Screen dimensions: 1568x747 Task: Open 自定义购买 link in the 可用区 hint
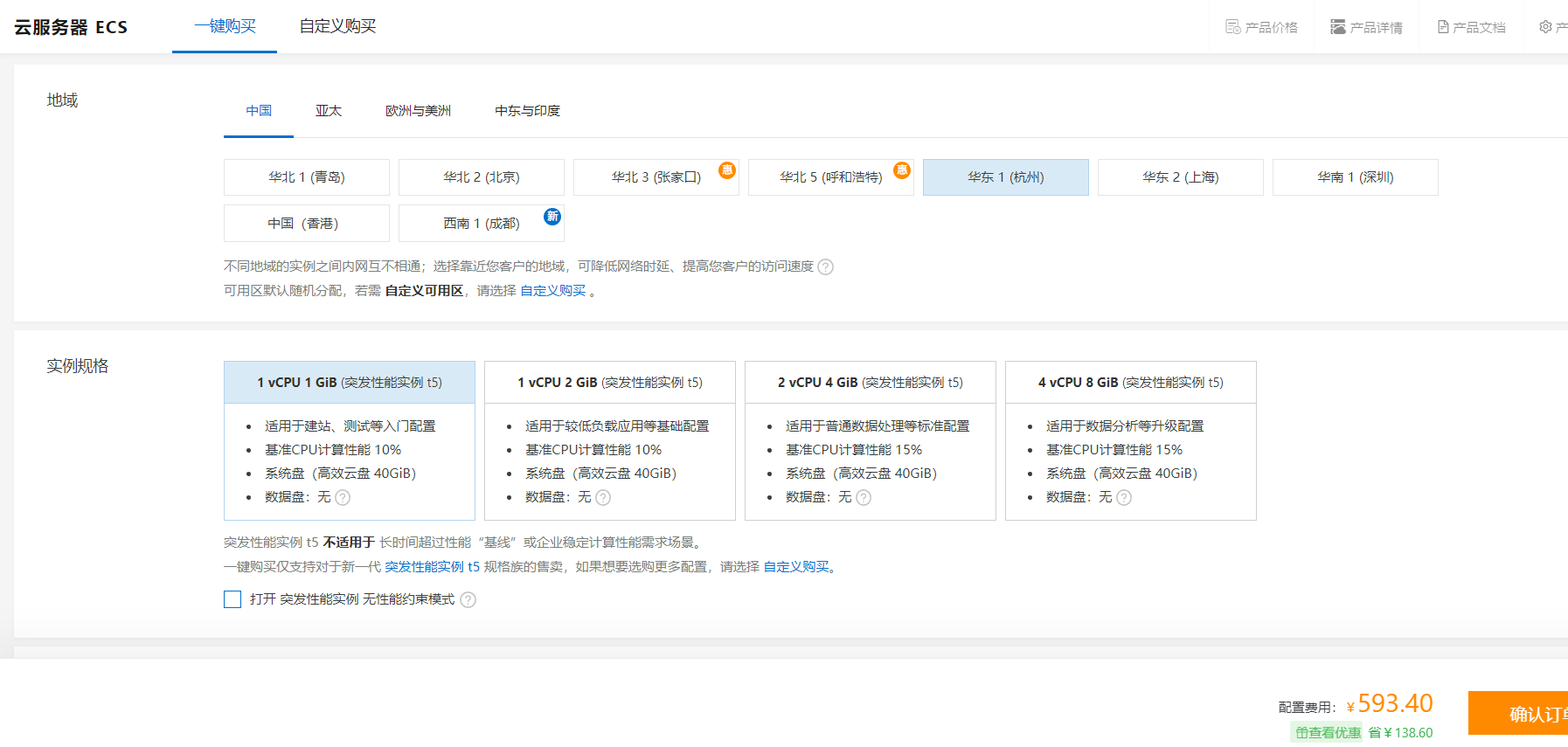coord(553,291)
